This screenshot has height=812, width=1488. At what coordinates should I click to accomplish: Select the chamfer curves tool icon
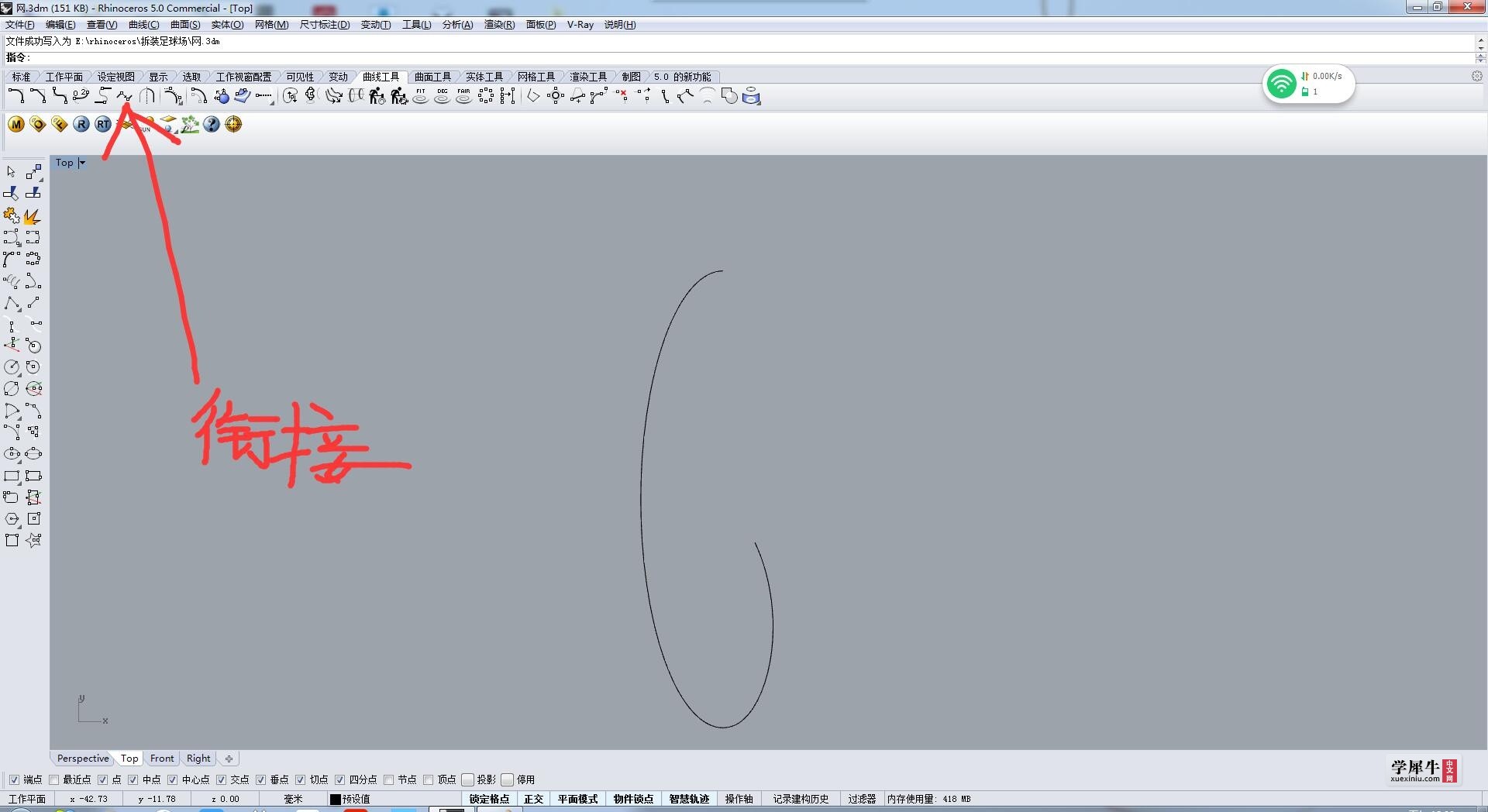click(37, 96)
